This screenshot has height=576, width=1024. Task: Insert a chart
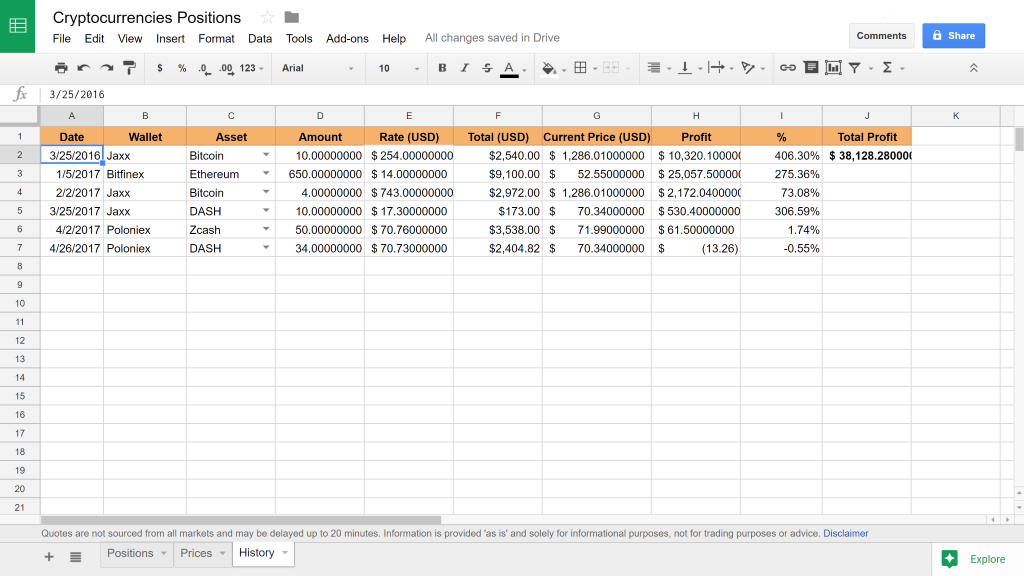pos(833,68)
